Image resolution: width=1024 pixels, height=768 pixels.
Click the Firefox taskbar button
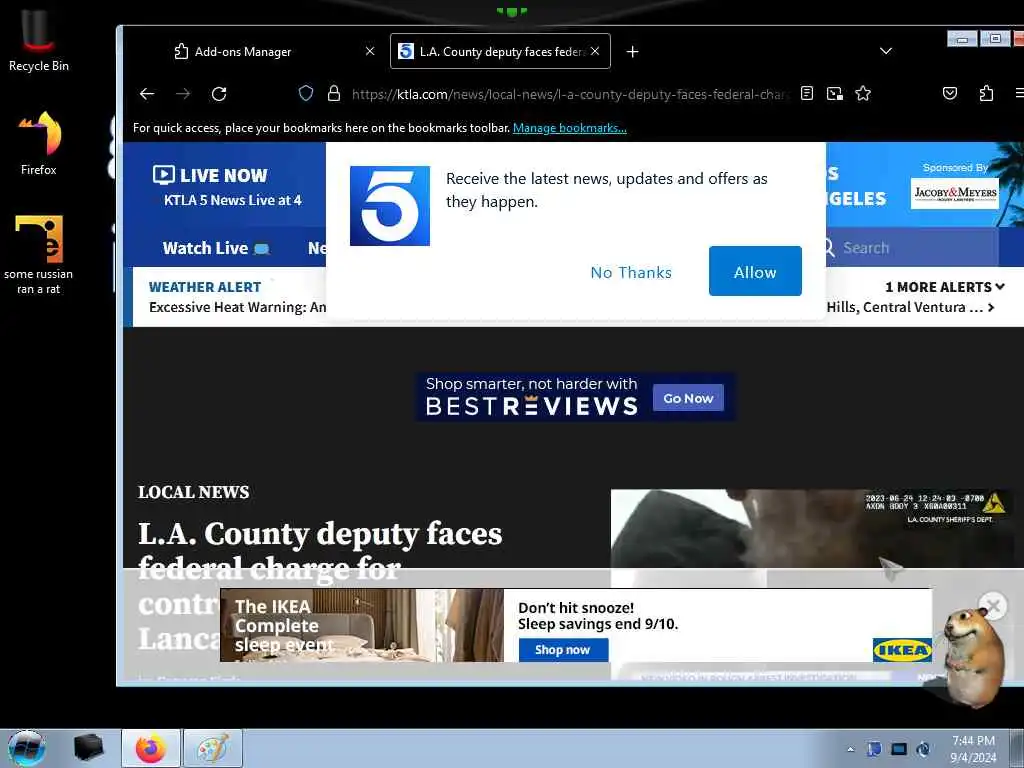point(151,748)
